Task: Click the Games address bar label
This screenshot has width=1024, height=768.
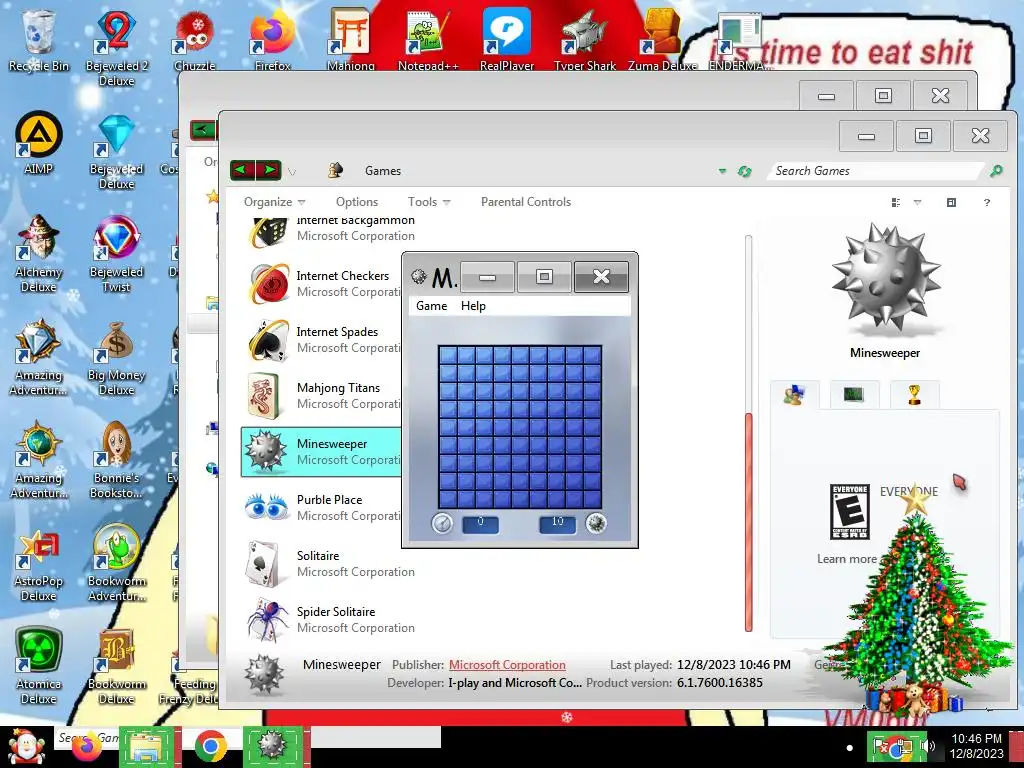Action: 383,171
